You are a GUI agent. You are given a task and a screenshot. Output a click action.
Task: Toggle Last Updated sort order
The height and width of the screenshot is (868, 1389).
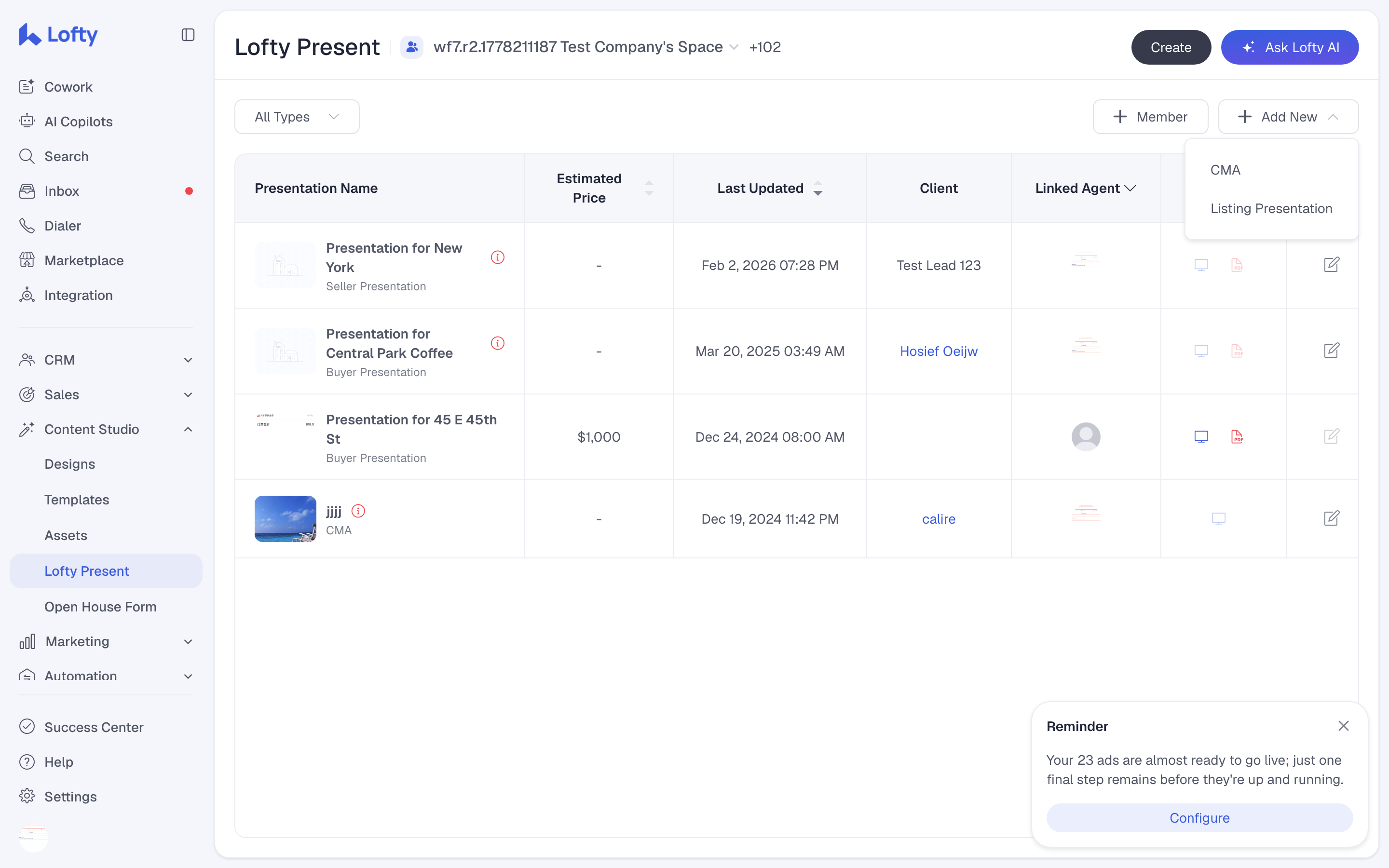pyautogui.click(x=818, y=188)
